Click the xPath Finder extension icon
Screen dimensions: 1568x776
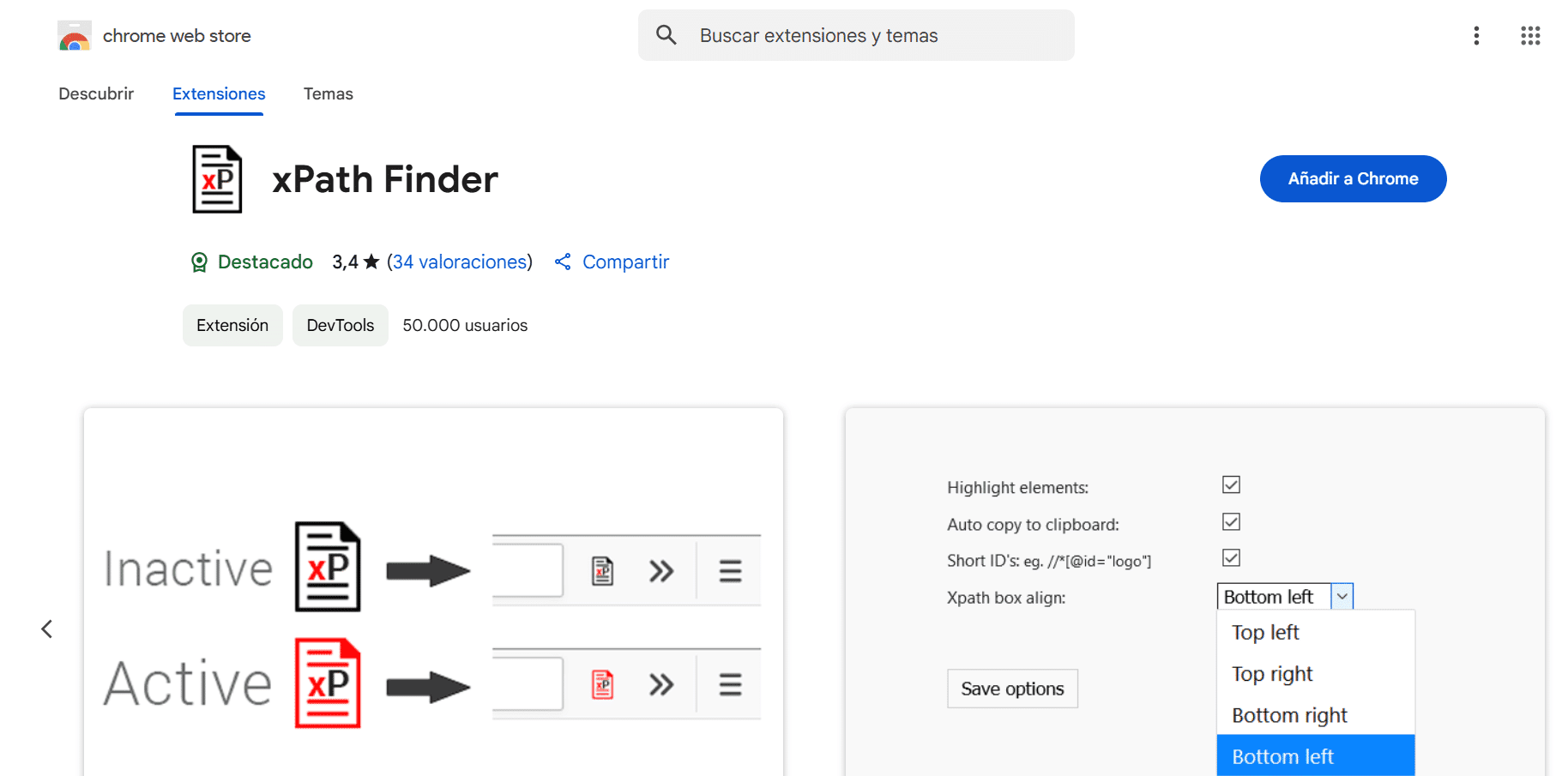pos(217,178)
